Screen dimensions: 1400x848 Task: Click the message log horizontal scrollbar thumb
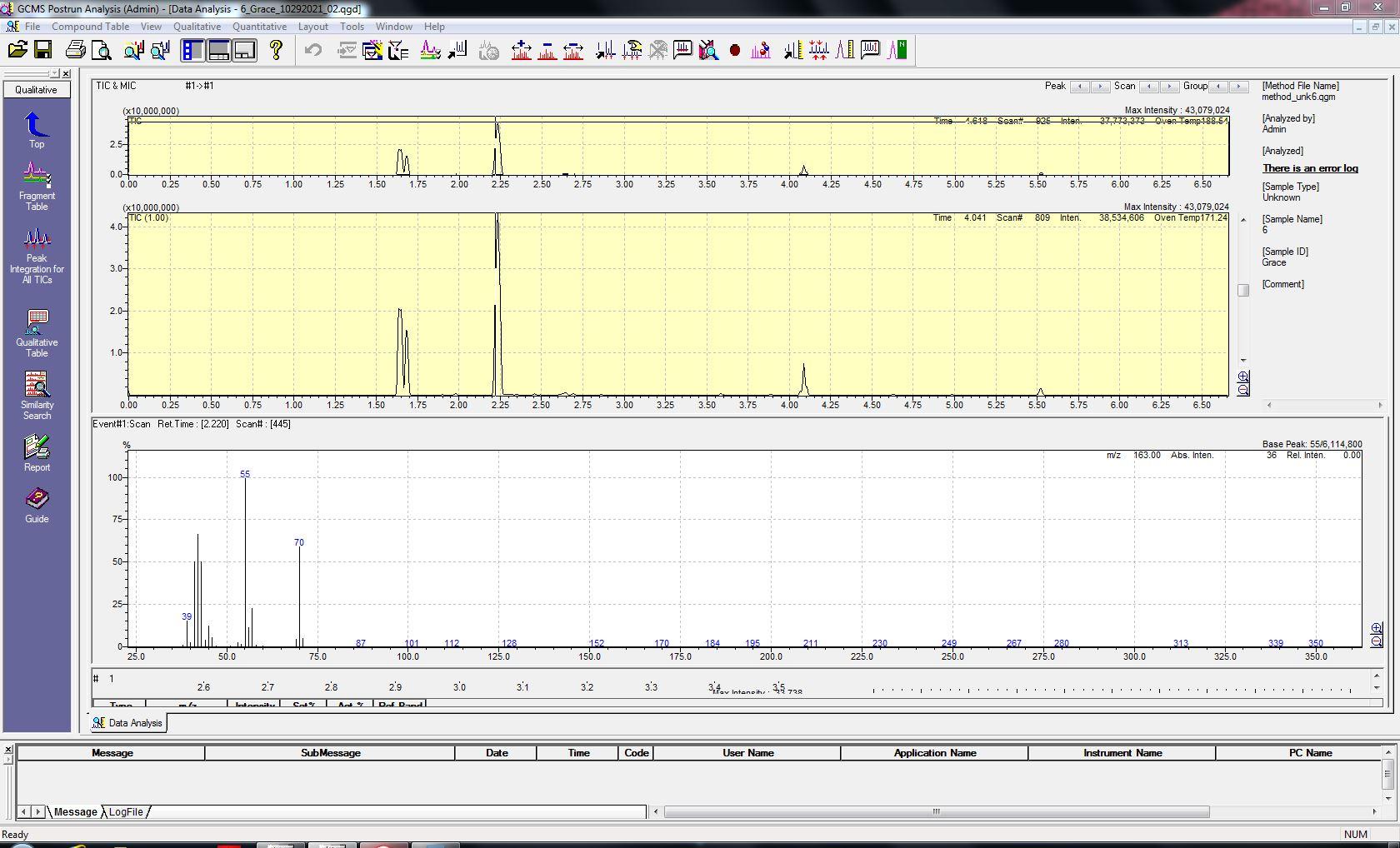click(937, 811)
